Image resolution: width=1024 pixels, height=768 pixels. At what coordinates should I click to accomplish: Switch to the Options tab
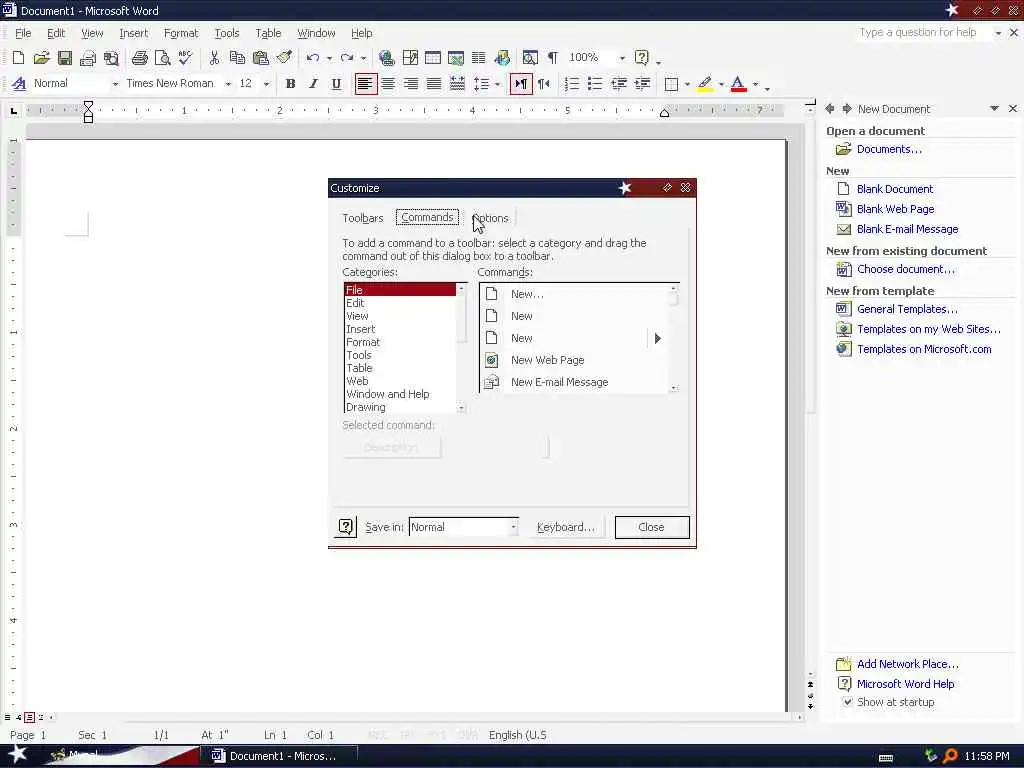[490, 218]
